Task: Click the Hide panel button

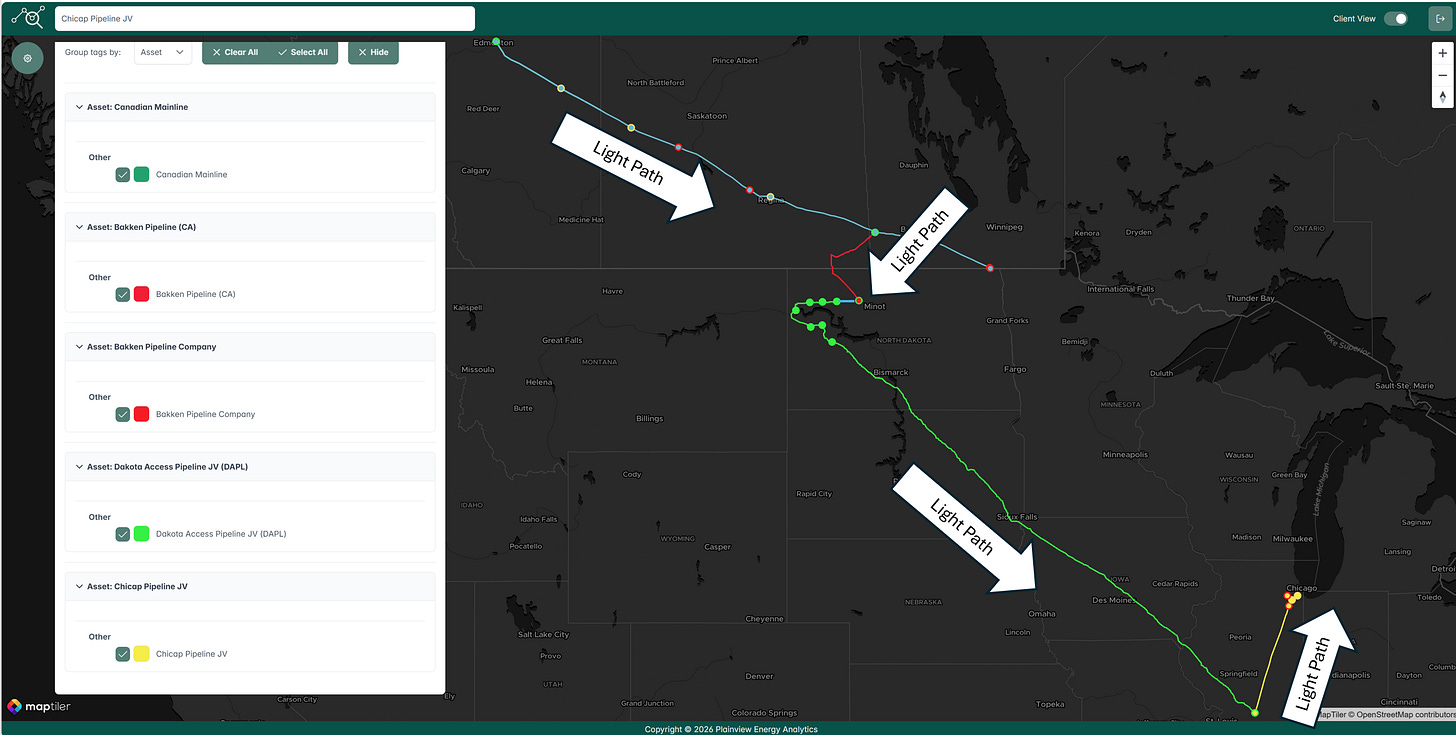Action: pos(373,52)
